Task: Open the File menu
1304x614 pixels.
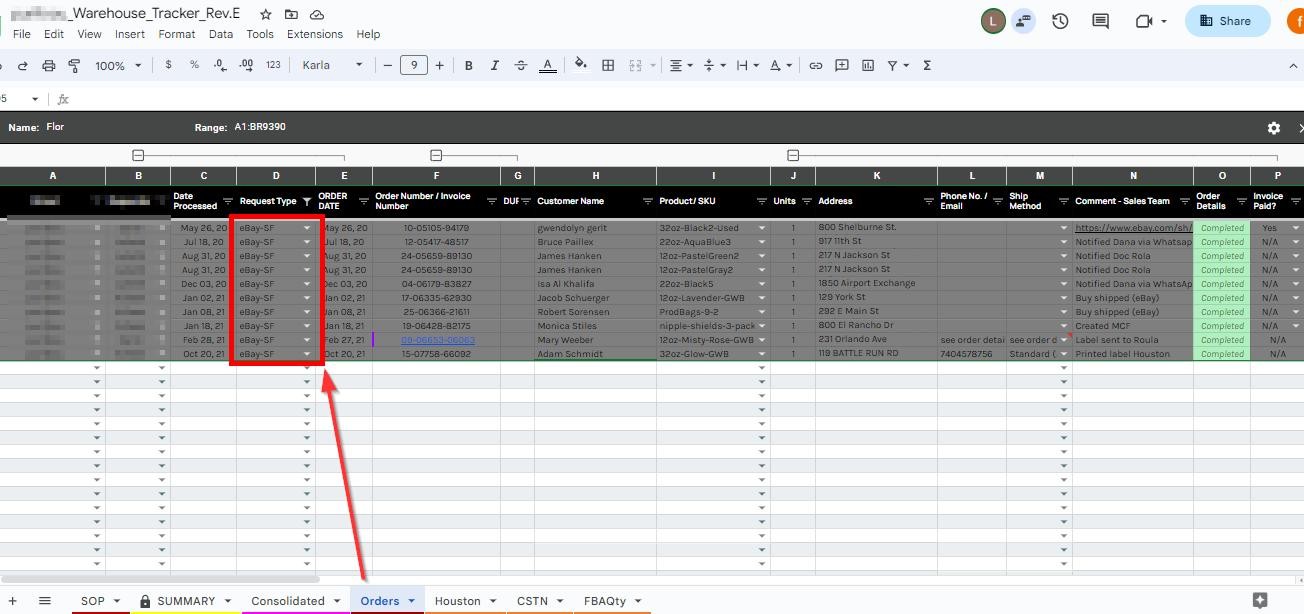Action: (21, 34)
